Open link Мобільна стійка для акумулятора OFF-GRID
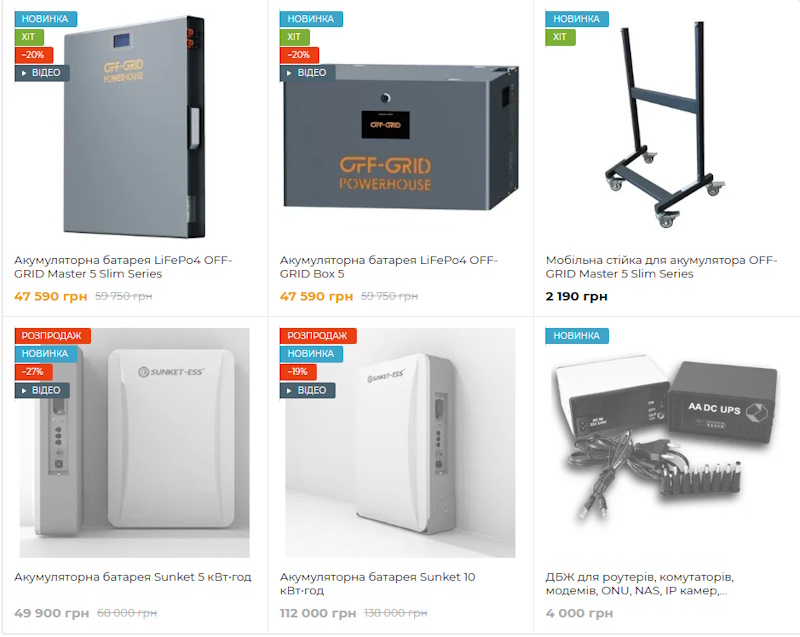Screen dimensions: 800x637 coord(661,267)
